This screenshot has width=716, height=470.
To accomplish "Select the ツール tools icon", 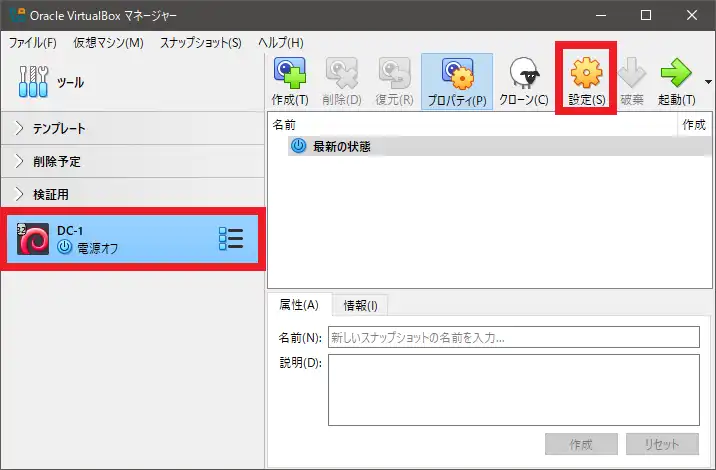I will tap(33, 82).
